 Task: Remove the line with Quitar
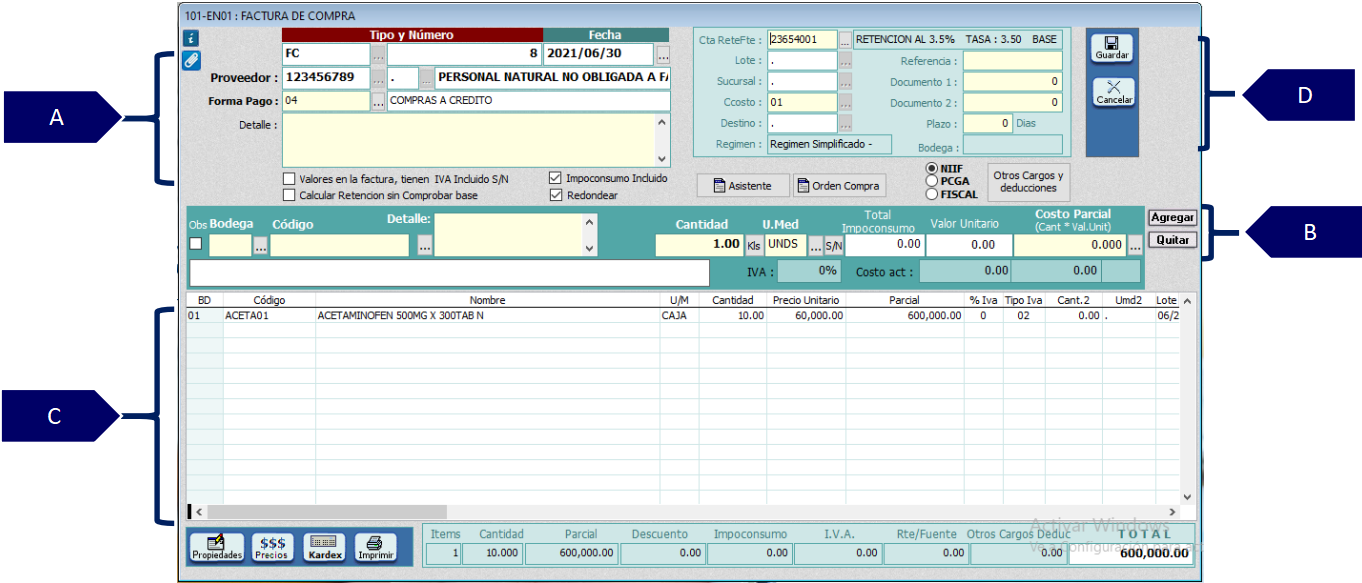pos(1172,240)
